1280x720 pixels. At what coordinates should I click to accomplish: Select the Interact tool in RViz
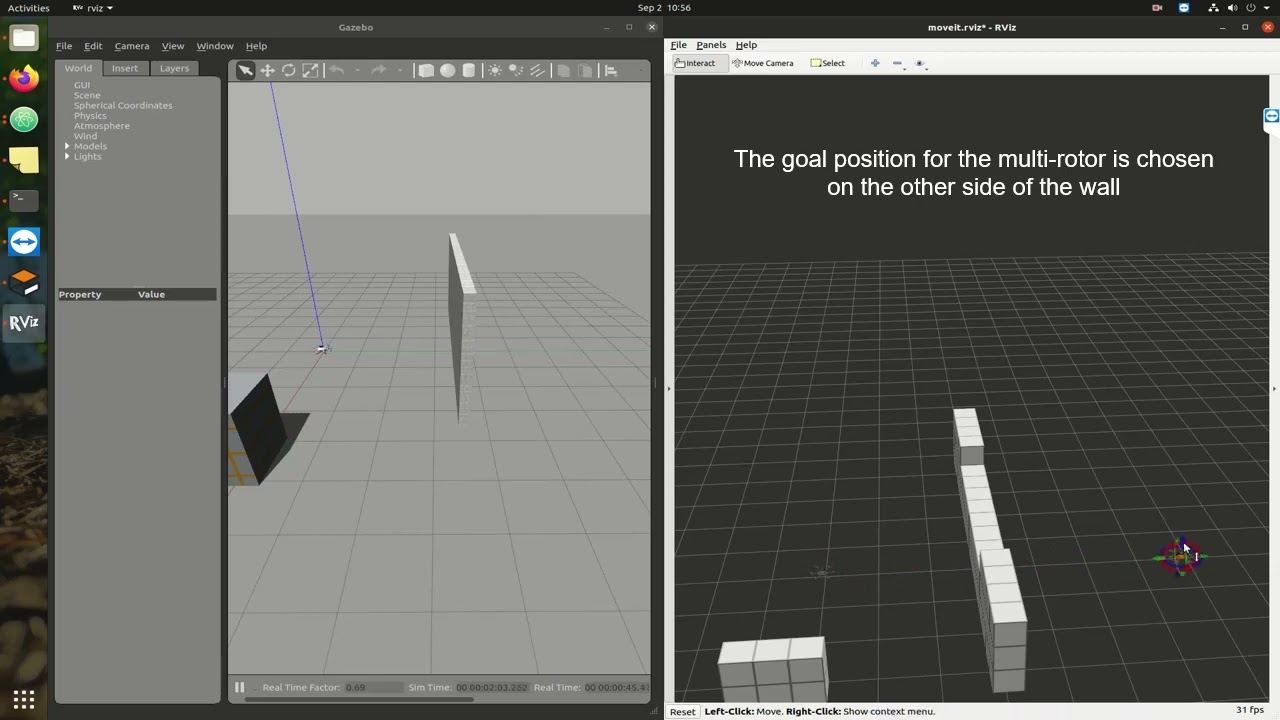pos(695,63)
